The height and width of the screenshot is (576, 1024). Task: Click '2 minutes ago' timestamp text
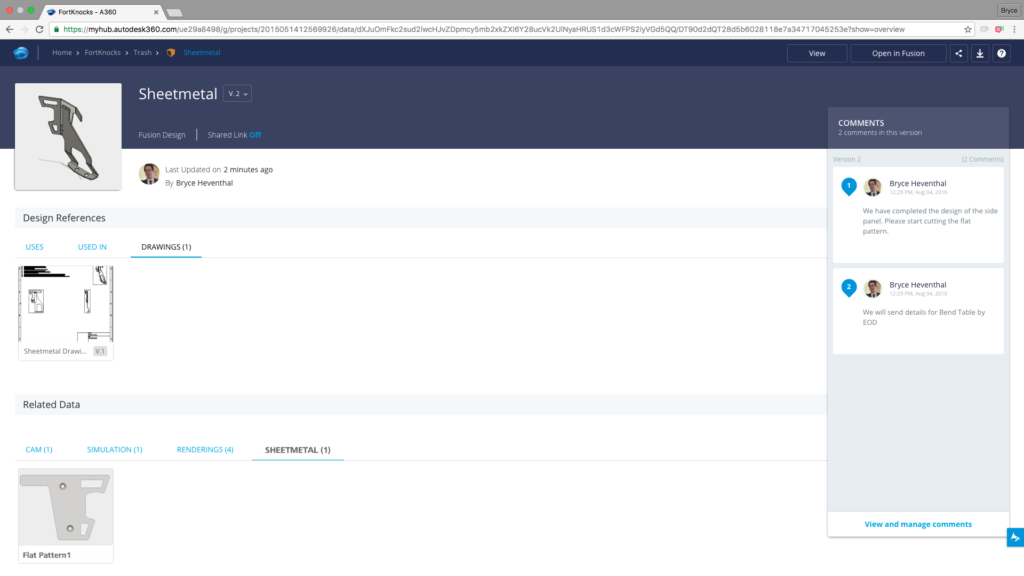[x=248, y=170]
